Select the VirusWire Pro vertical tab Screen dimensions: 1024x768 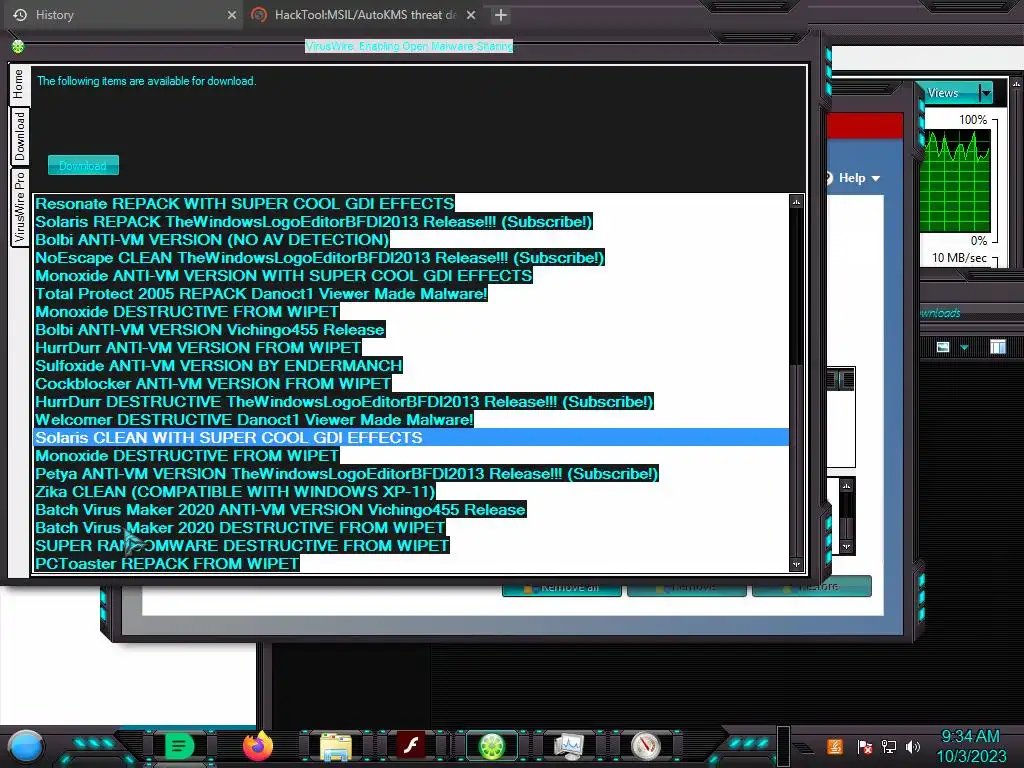coord(20,207)
